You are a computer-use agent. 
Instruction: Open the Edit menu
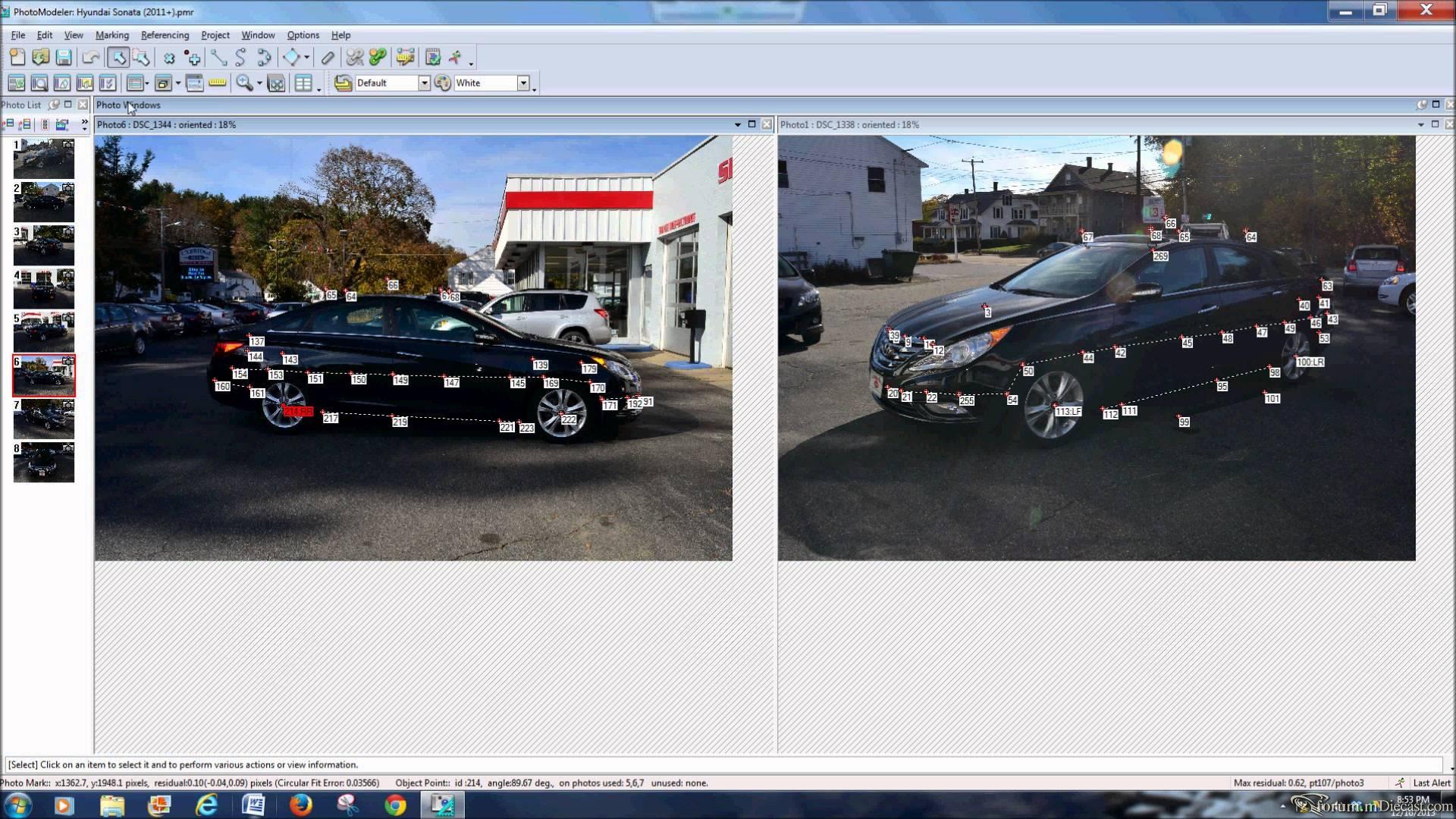pos(45,35)
